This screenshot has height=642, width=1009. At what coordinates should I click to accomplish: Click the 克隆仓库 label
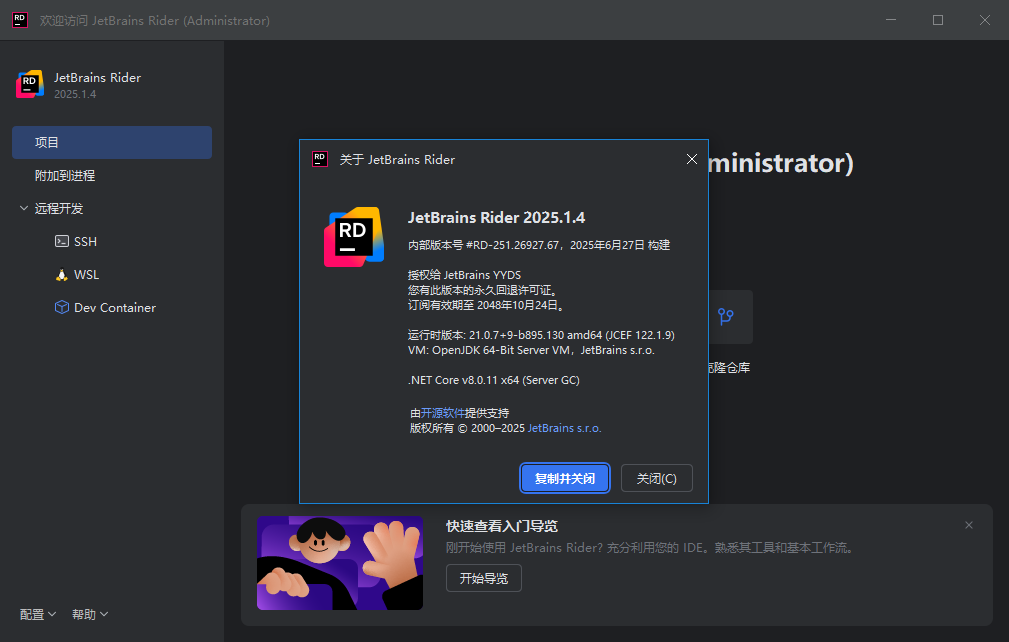[x=728, y=368]
